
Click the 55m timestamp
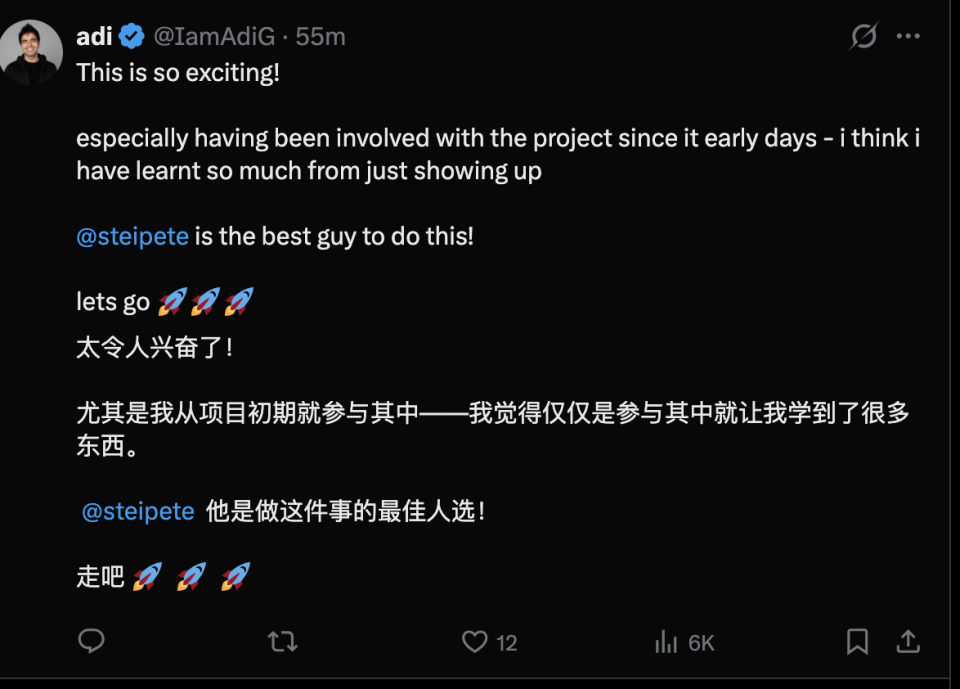pyautogui.click(x=317, y=35)
